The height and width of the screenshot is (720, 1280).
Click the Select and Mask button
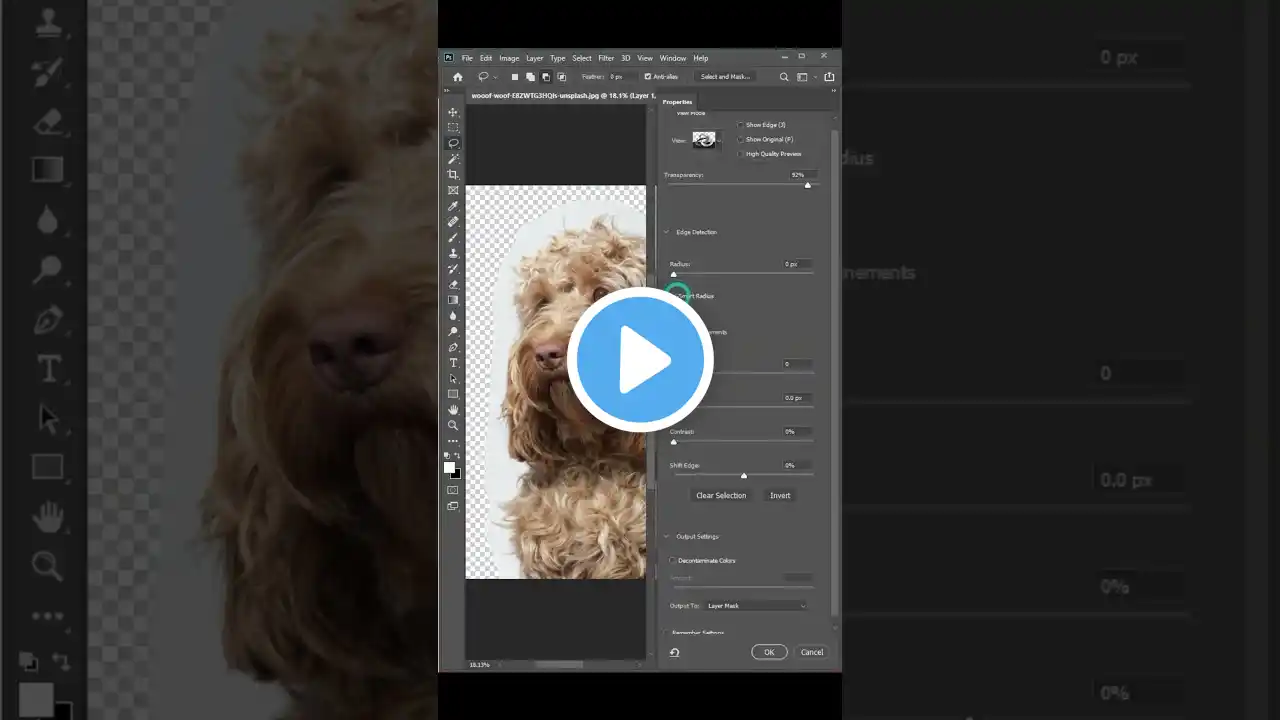[725, 77]
